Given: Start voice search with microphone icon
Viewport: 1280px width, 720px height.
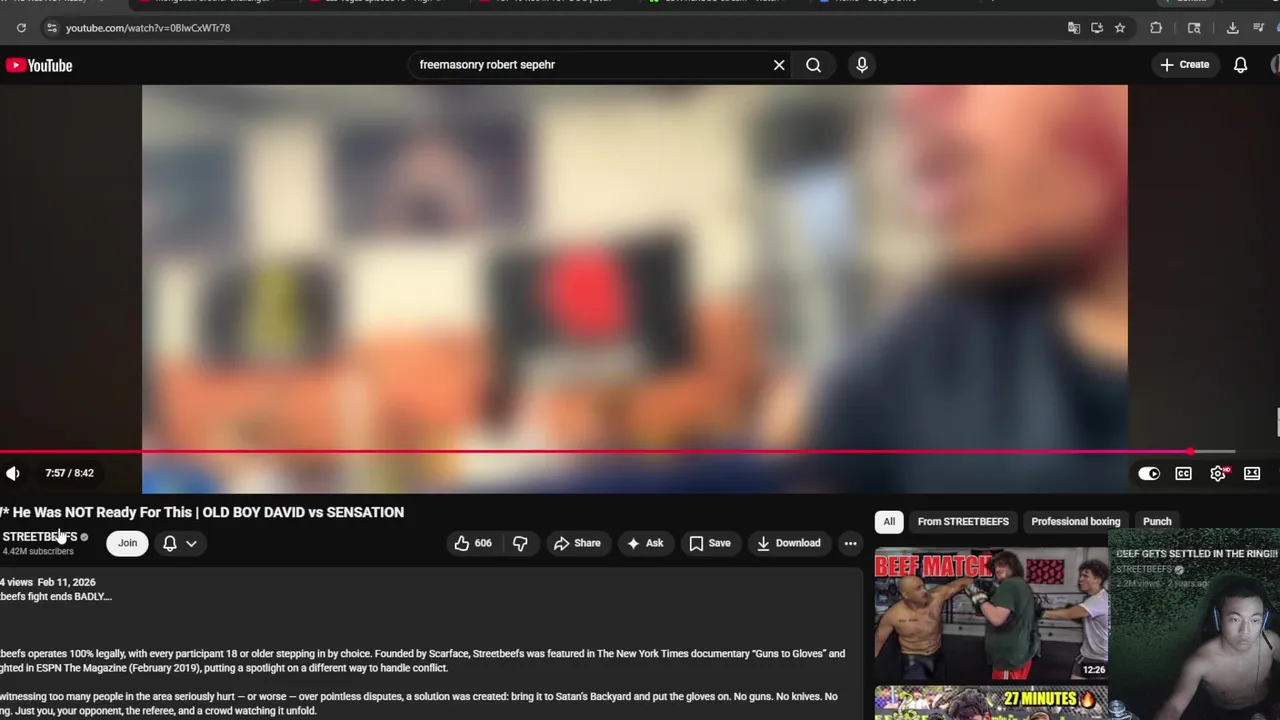Looking at the screenshot, I should [862, 65].
